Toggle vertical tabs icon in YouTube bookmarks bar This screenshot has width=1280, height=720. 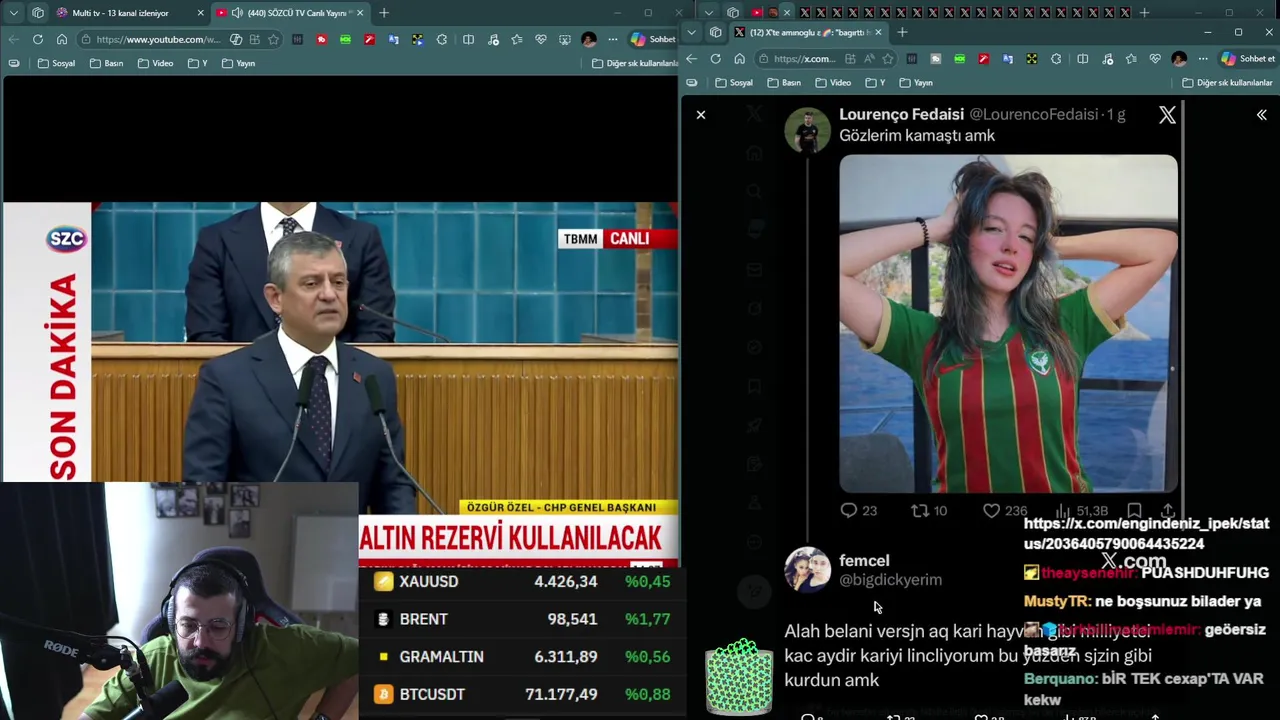[x=13, y=63]
